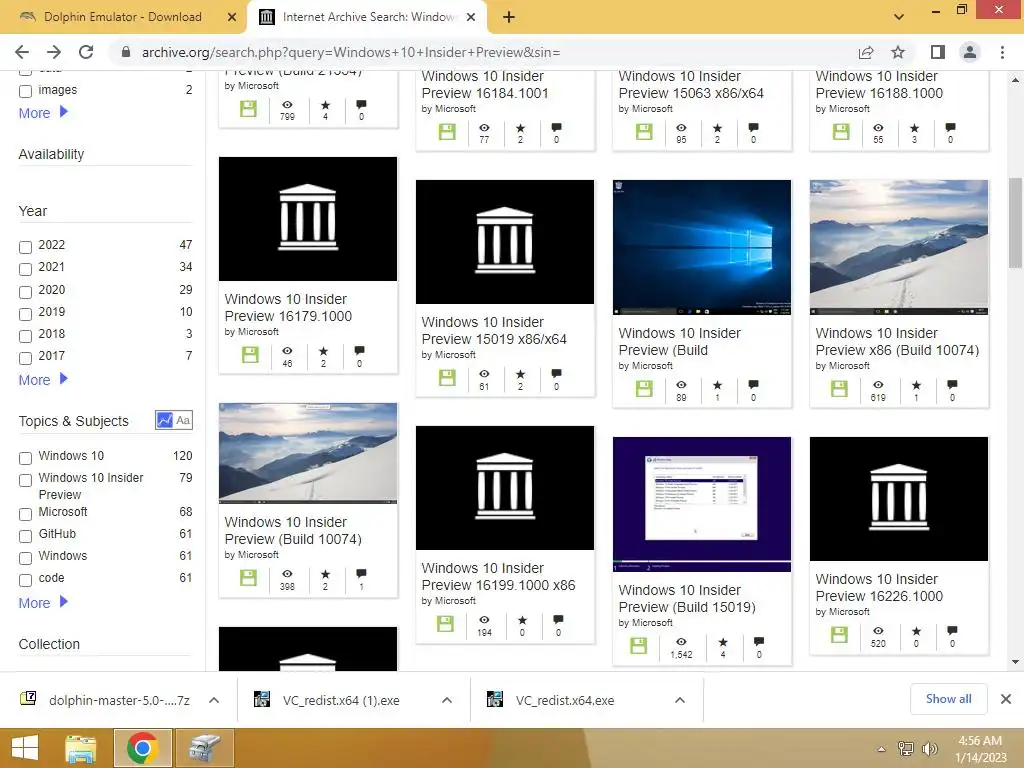1024x768 pixels.
Task: Switch topics sorting to count chart icon
Action: click(x=165, y=420)
